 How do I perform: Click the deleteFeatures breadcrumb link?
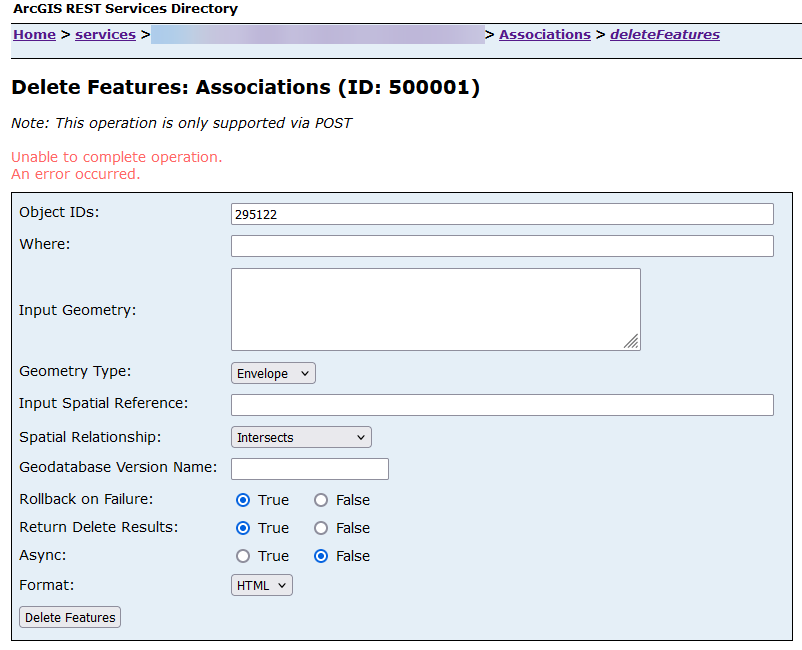[x=664, y=35]
